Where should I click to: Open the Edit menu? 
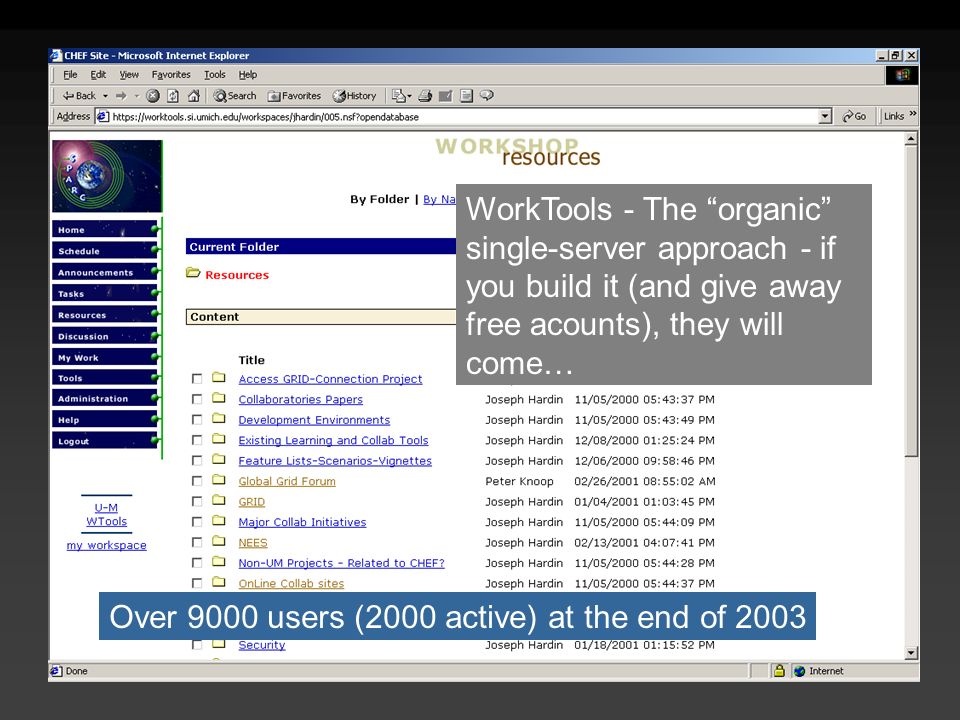coord(98,75)
